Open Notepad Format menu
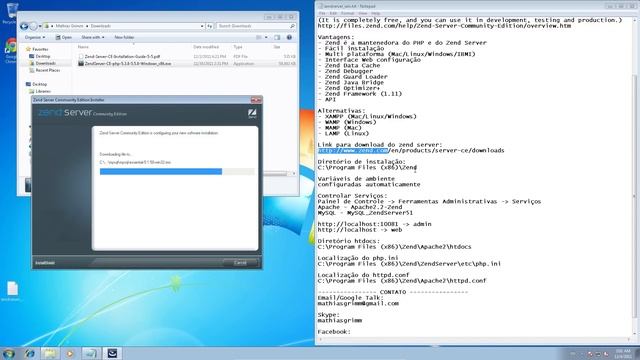The width and height of the screenshot is (640, 360). tap(347, 13)
